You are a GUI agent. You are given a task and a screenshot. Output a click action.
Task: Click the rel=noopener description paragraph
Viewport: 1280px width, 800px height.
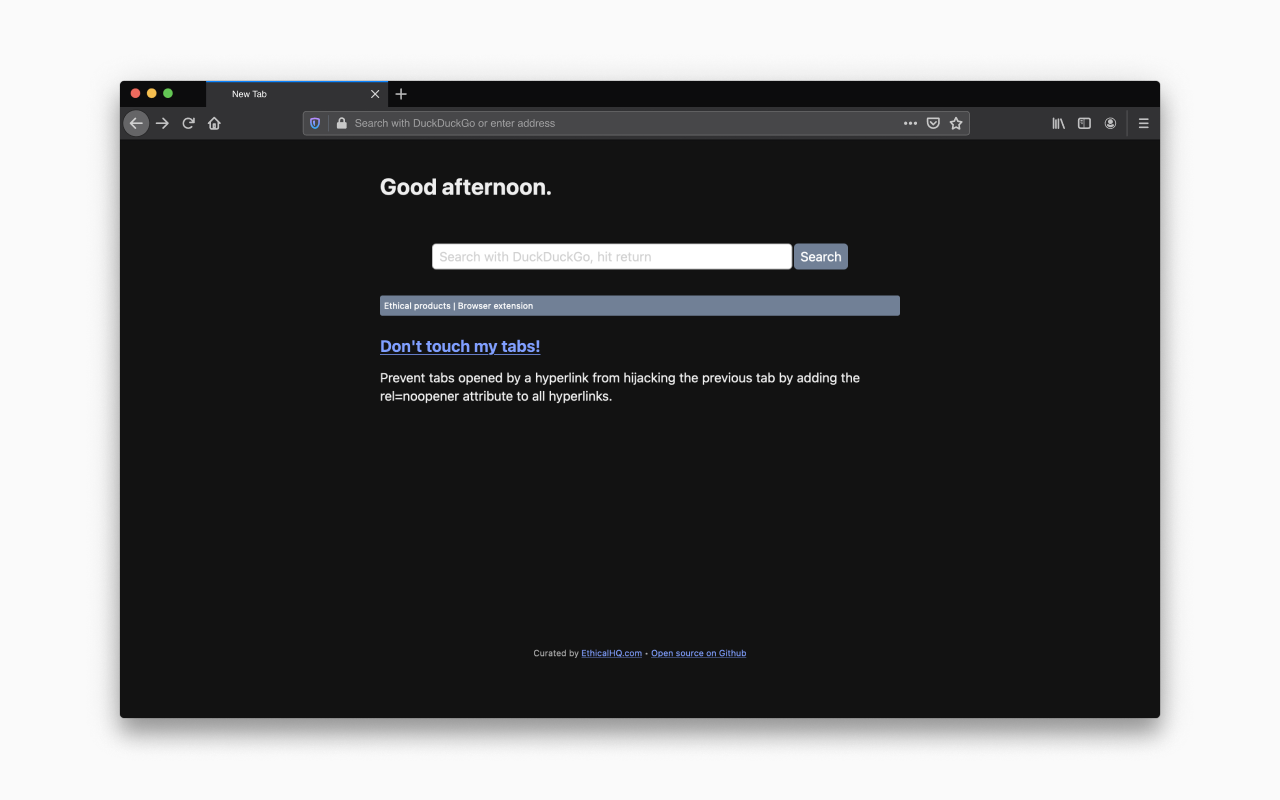[620, 387]
